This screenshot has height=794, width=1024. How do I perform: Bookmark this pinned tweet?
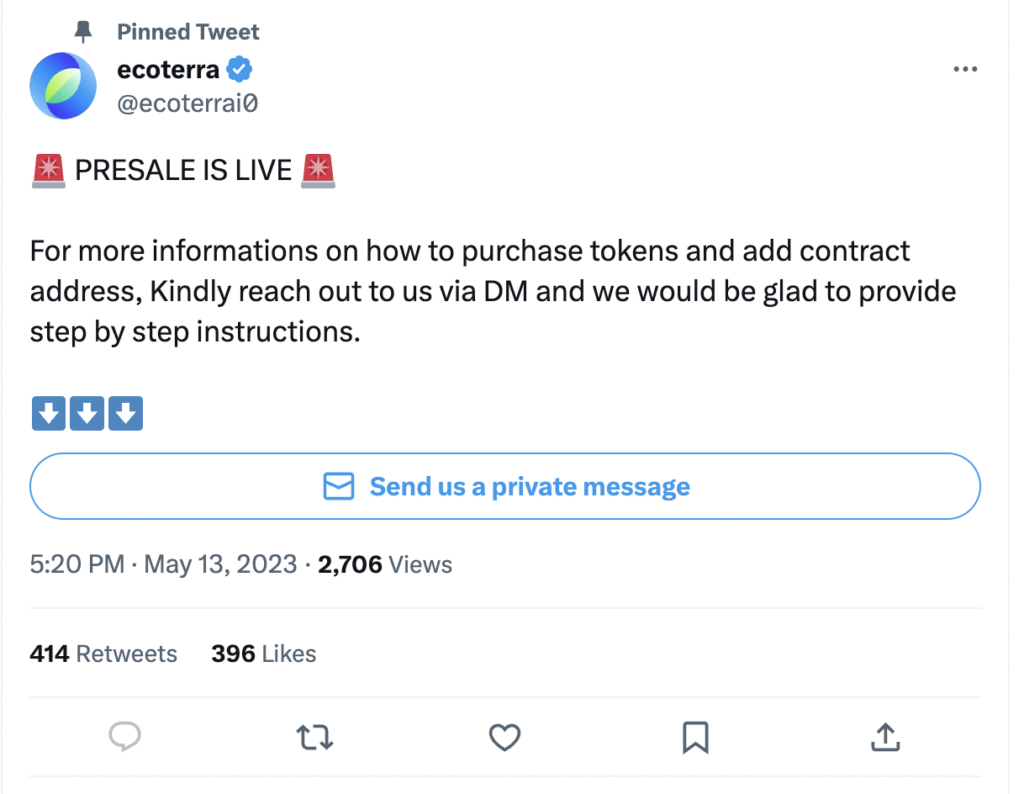695,738
